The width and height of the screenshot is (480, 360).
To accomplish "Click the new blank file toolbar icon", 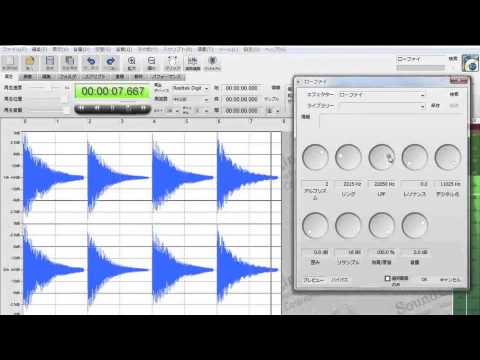I will [10, 63].
